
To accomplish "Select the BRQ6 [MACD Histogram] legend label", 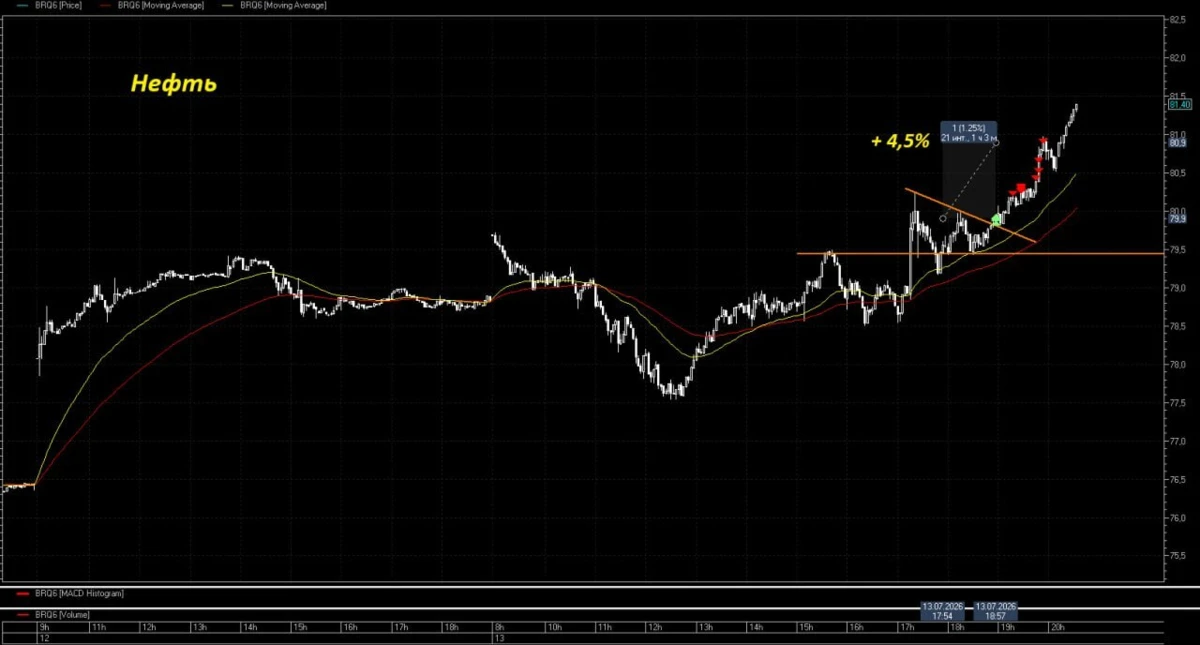I will tap(79, 594).
